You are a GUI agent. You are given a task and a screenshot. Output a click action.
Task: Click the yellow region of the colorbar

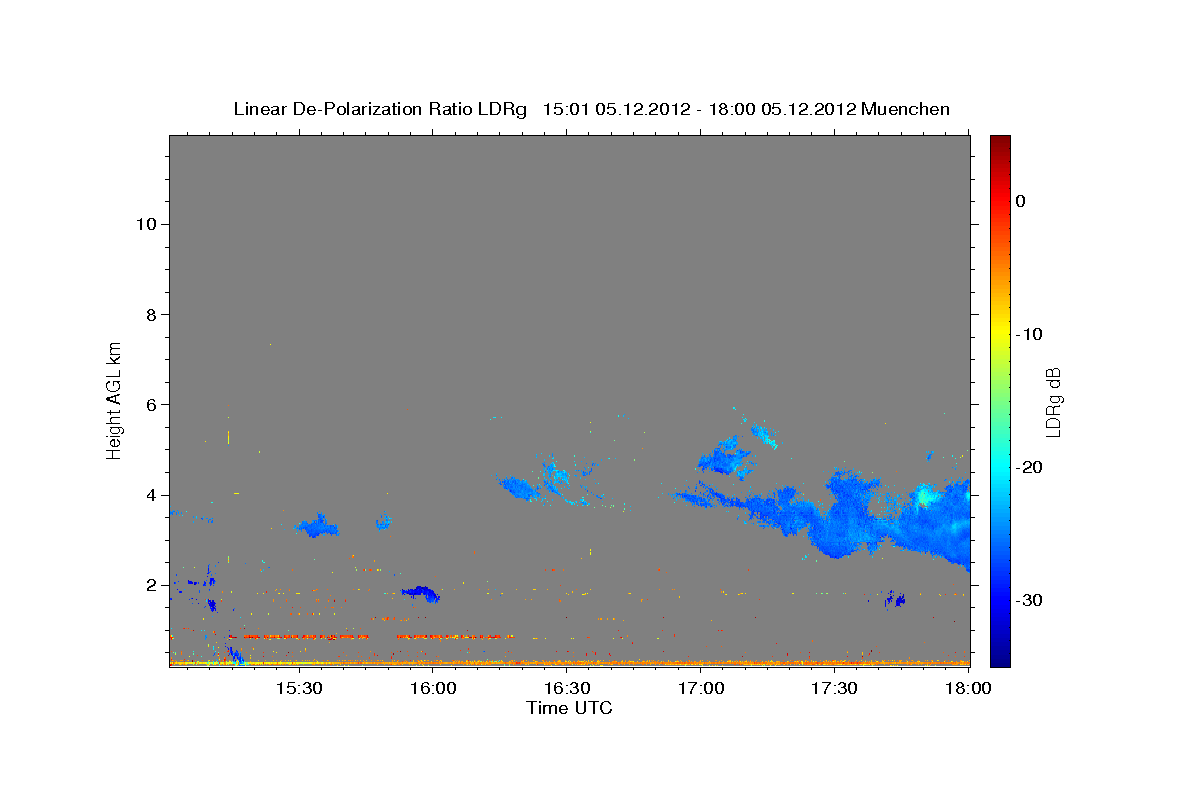click(x=1000, y=330)
